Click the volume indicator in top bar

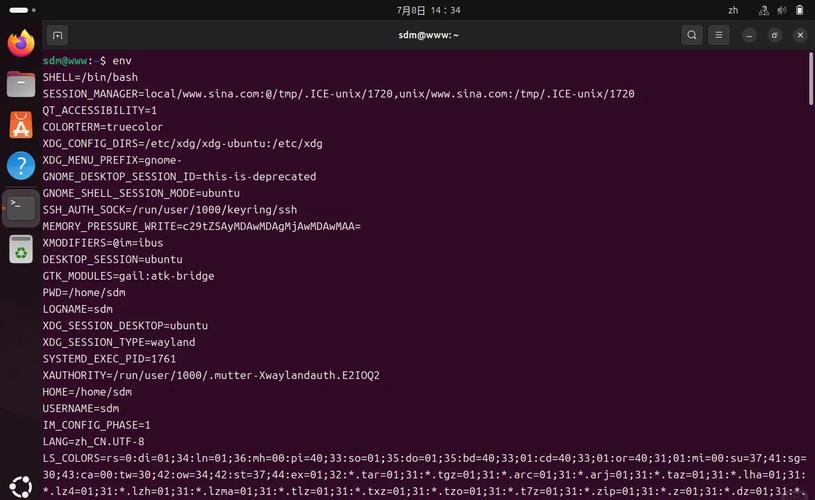tap(782, 10)
